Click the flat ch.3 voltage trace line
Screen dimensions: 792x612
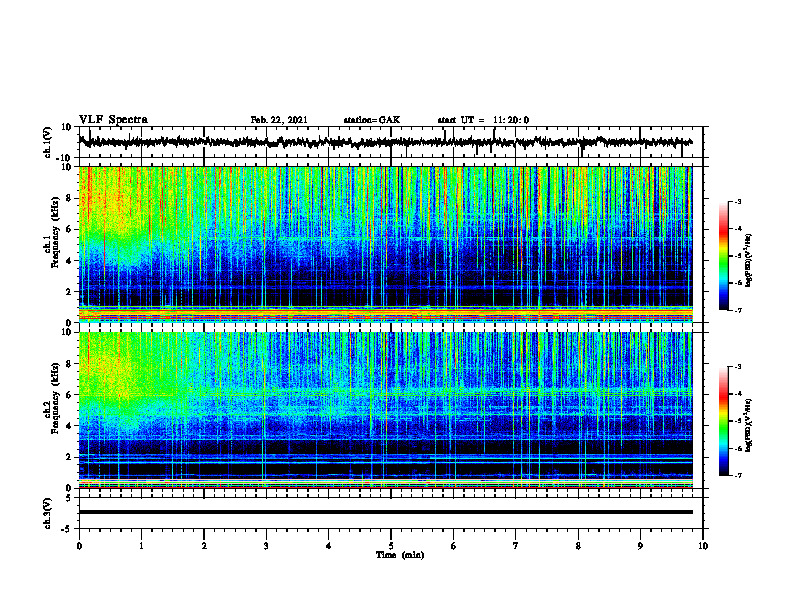385,512
